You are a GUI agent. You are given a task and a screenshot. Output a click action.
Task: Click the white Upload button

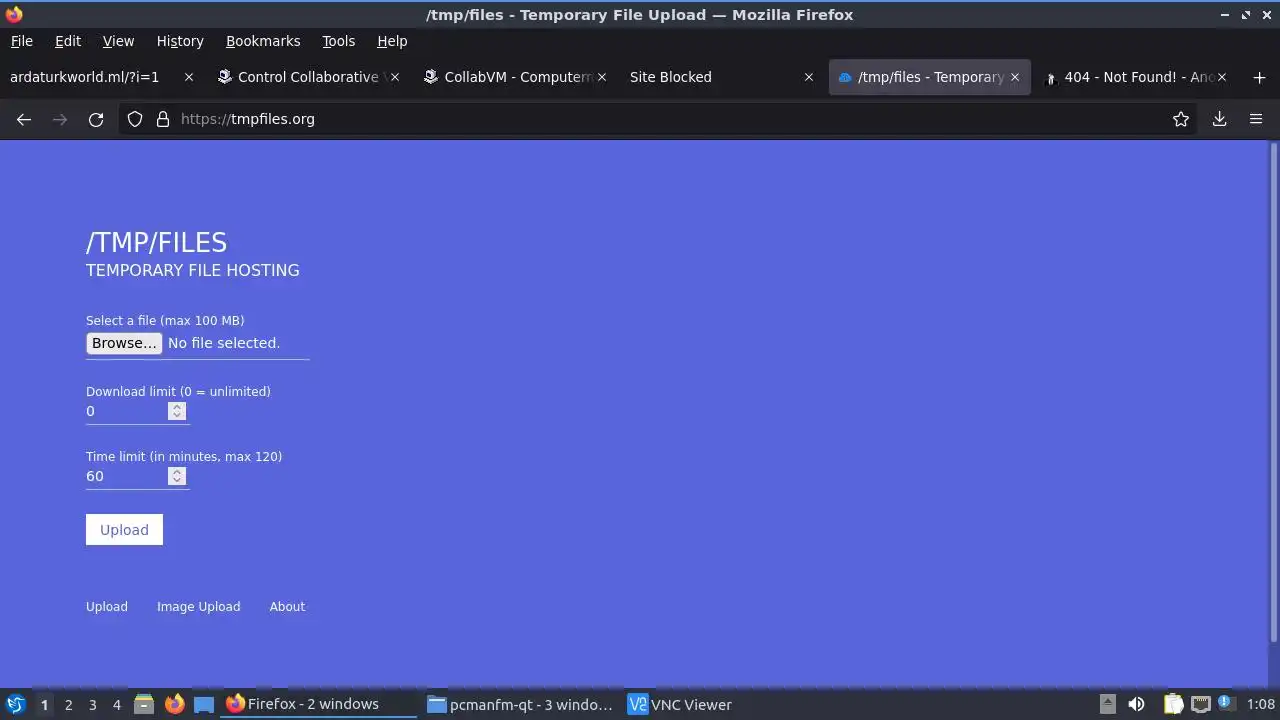click(x=124, y=530)
